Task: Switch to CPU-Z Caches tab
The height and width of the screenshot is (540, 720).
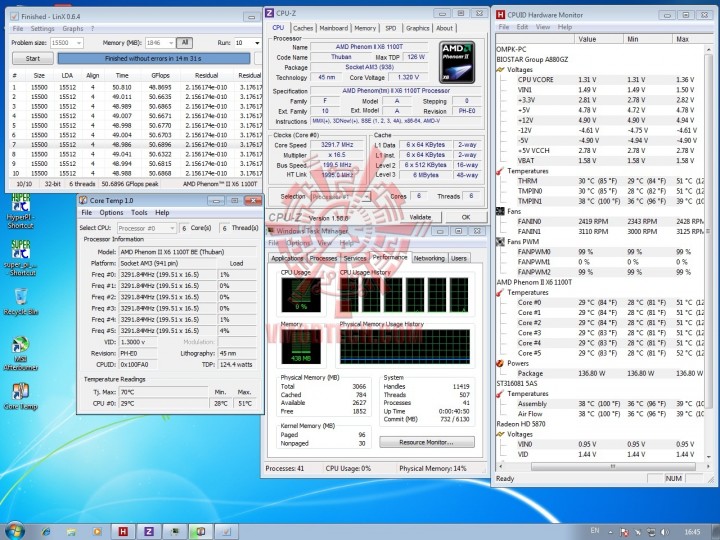Action: 303,28
